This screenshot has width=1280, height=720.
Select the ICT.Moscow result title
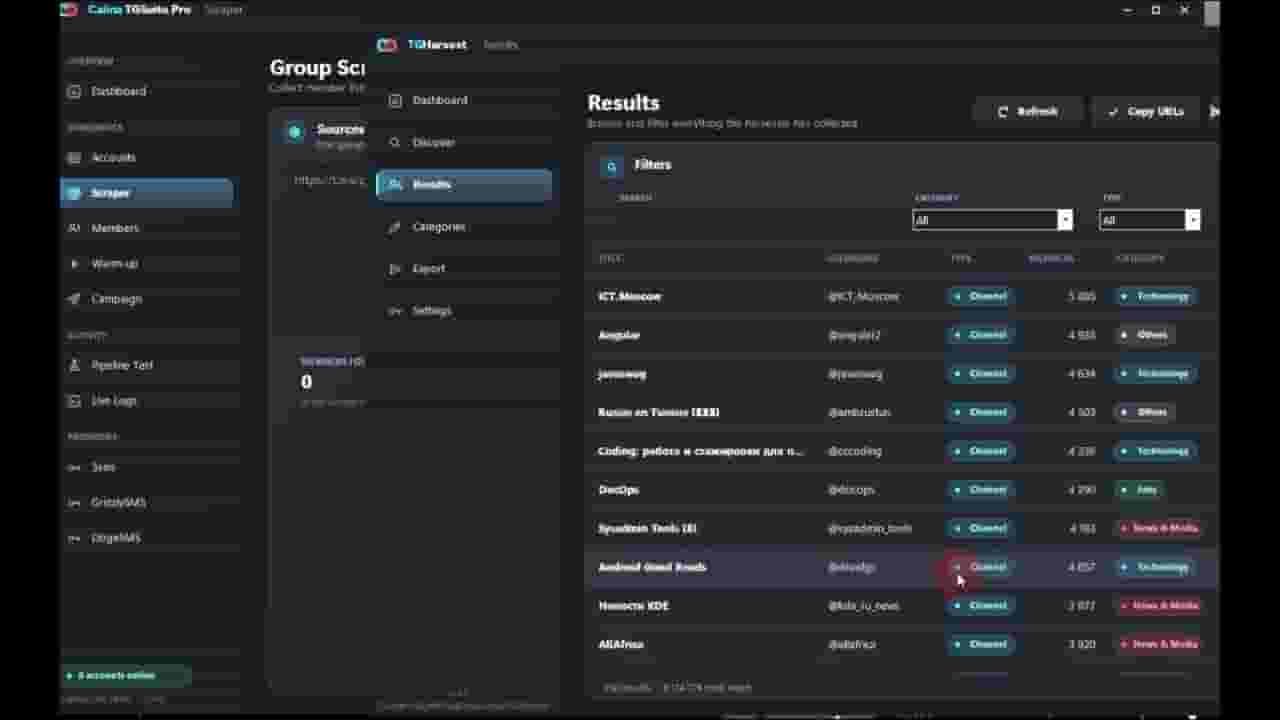pos(630,297)
